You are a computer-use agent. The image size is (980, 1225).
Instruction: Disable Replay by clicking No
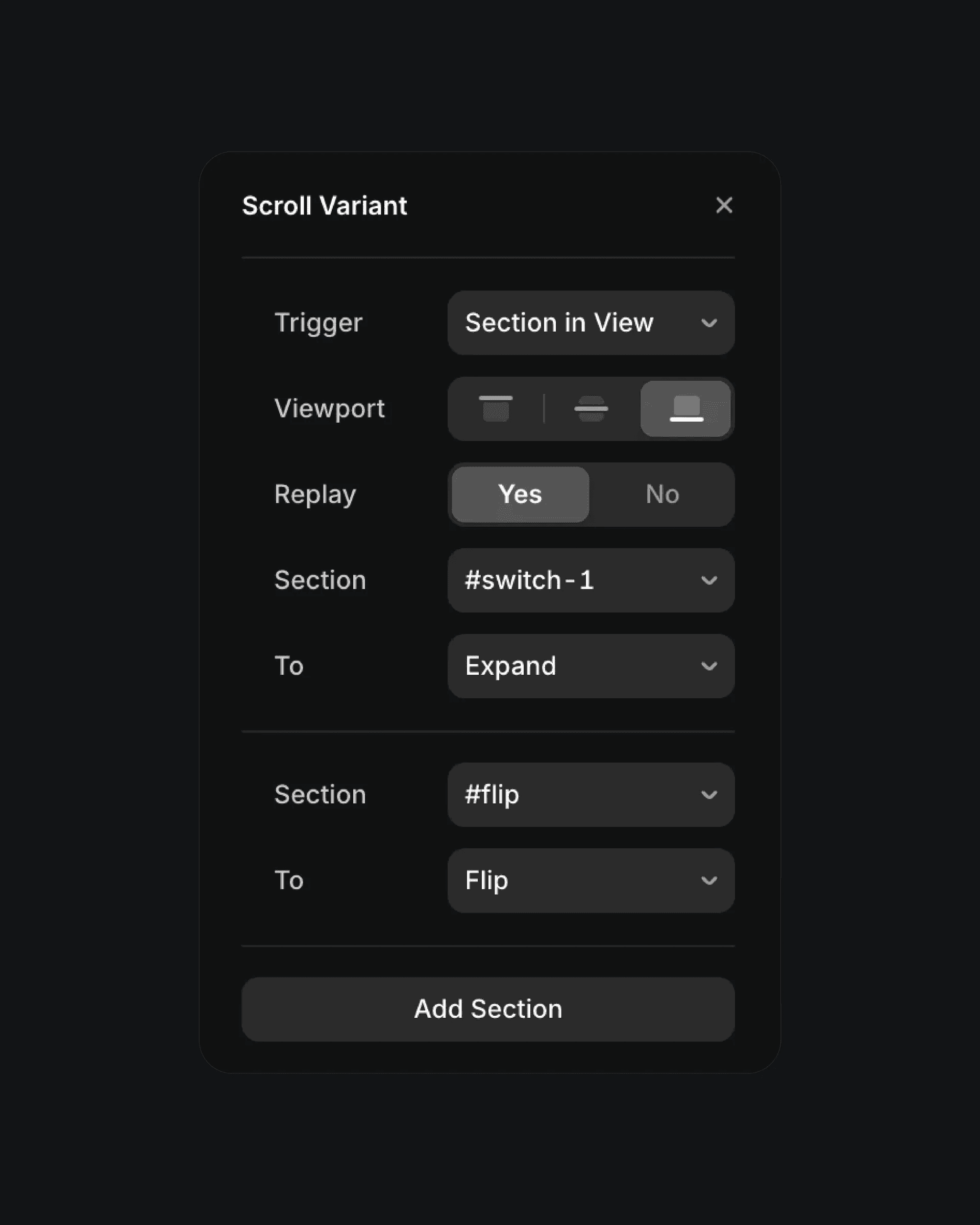[x=662, y=494]
